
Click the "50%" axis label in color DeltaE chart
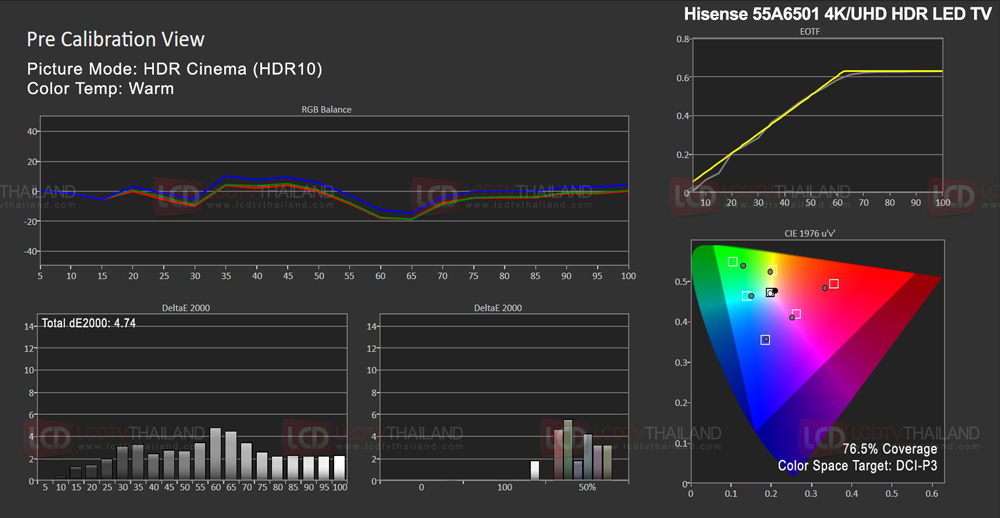coord(587,488)
